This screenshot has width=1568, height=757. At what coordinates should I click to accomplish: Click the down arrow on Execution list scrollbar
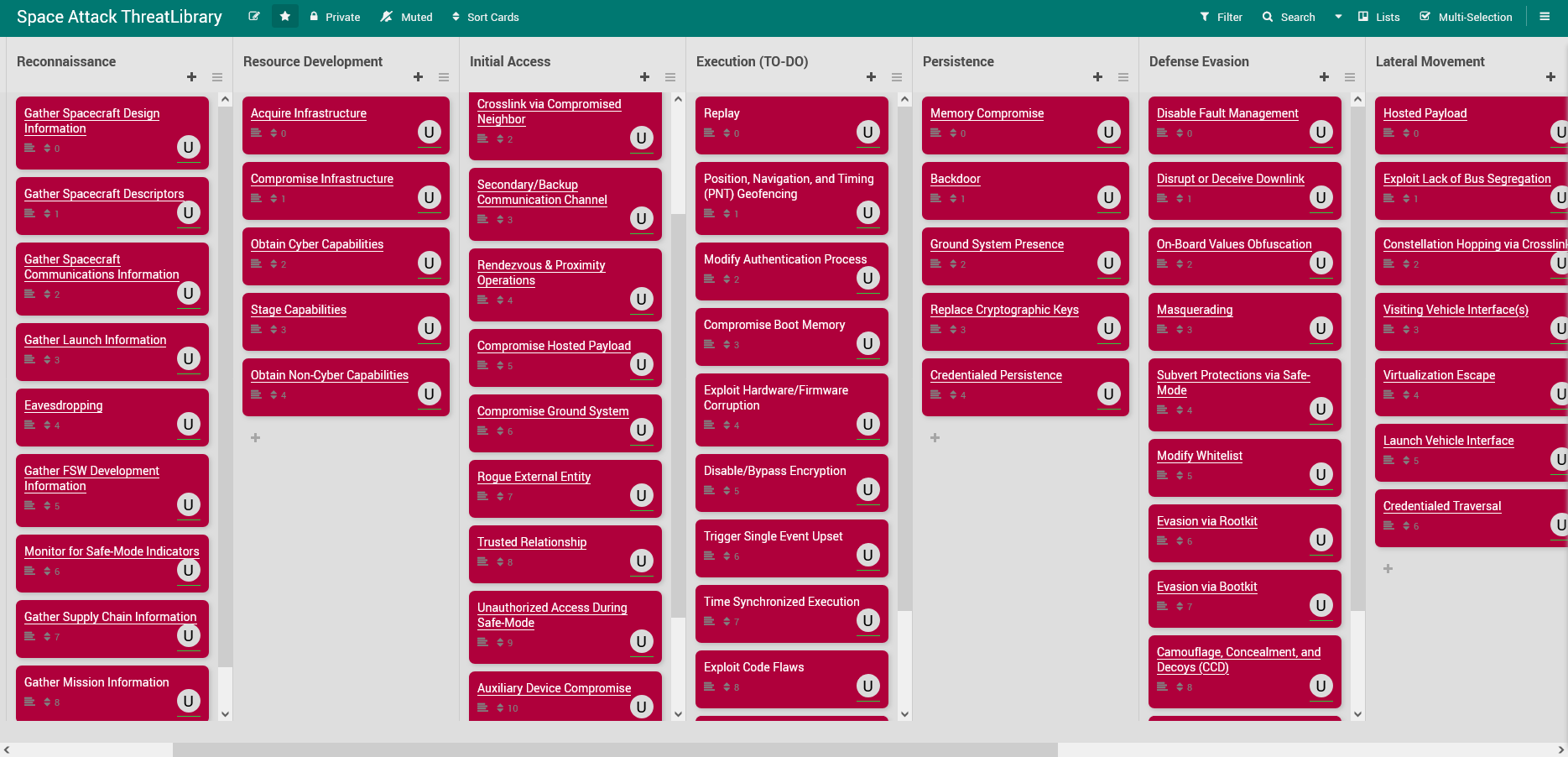point(904,714)
